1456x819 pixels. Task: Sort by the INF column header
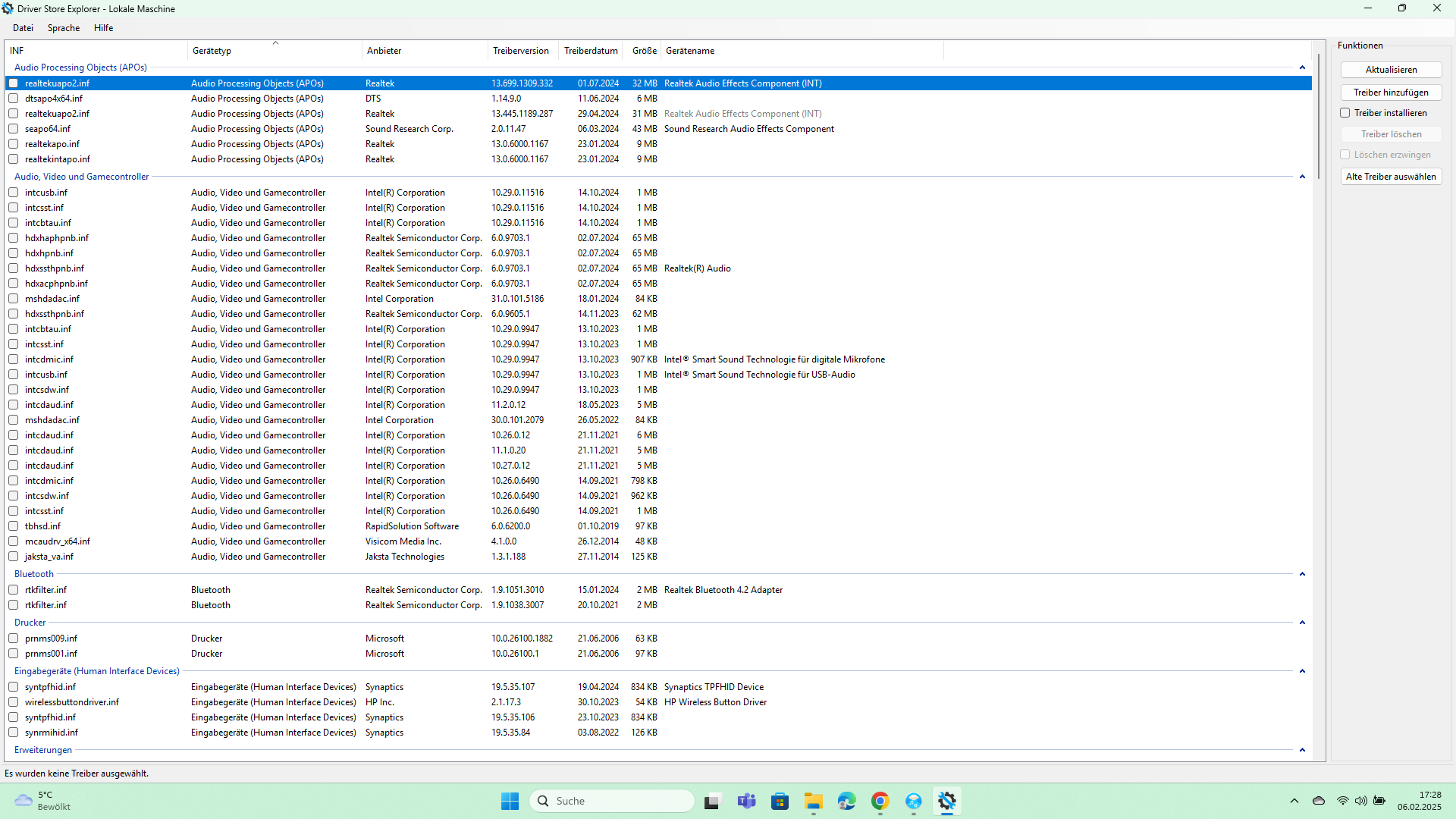point(96,51)
